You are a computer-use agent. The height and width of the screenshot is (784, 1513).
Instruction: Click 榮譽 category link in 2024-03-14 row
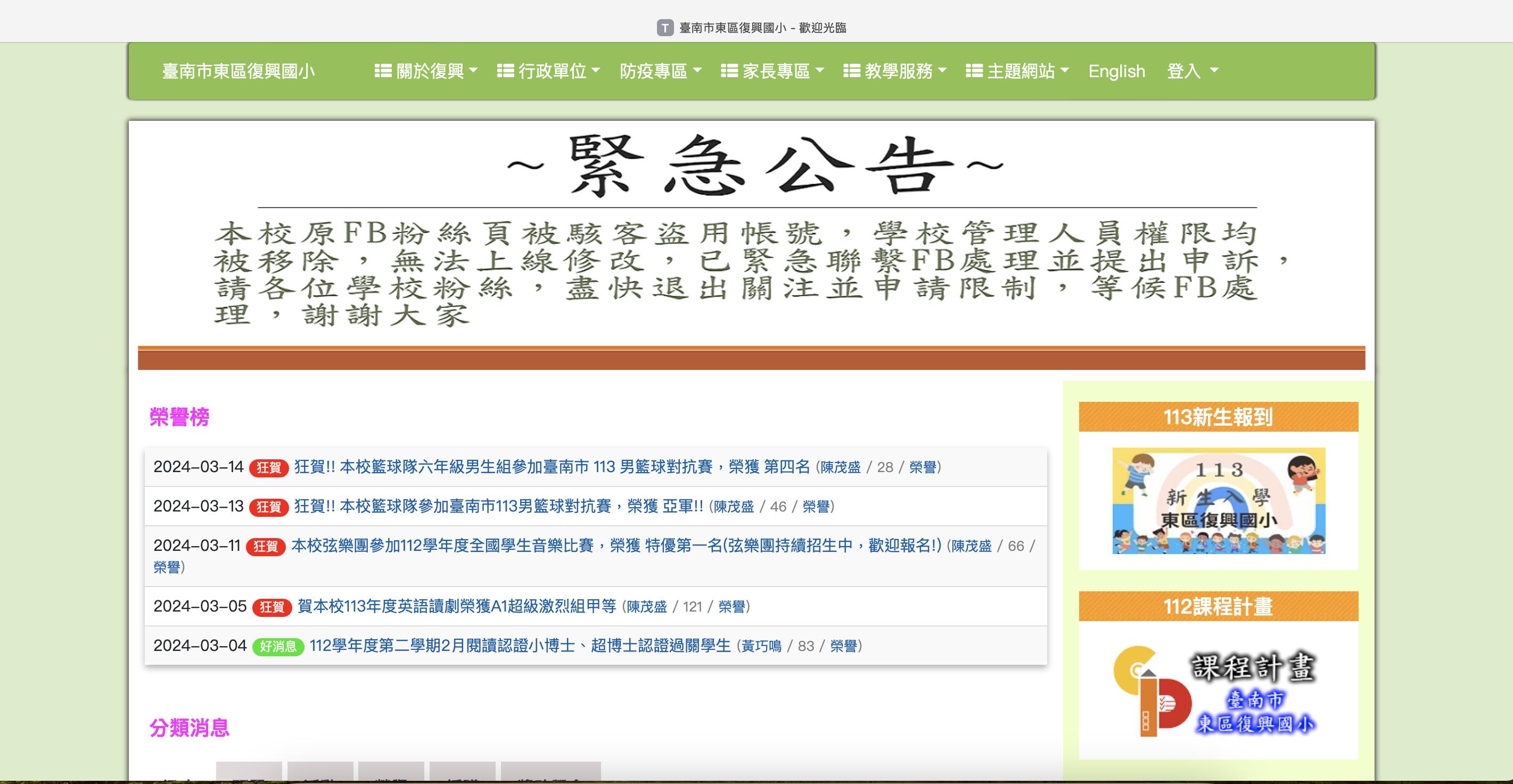pos(923,467)
